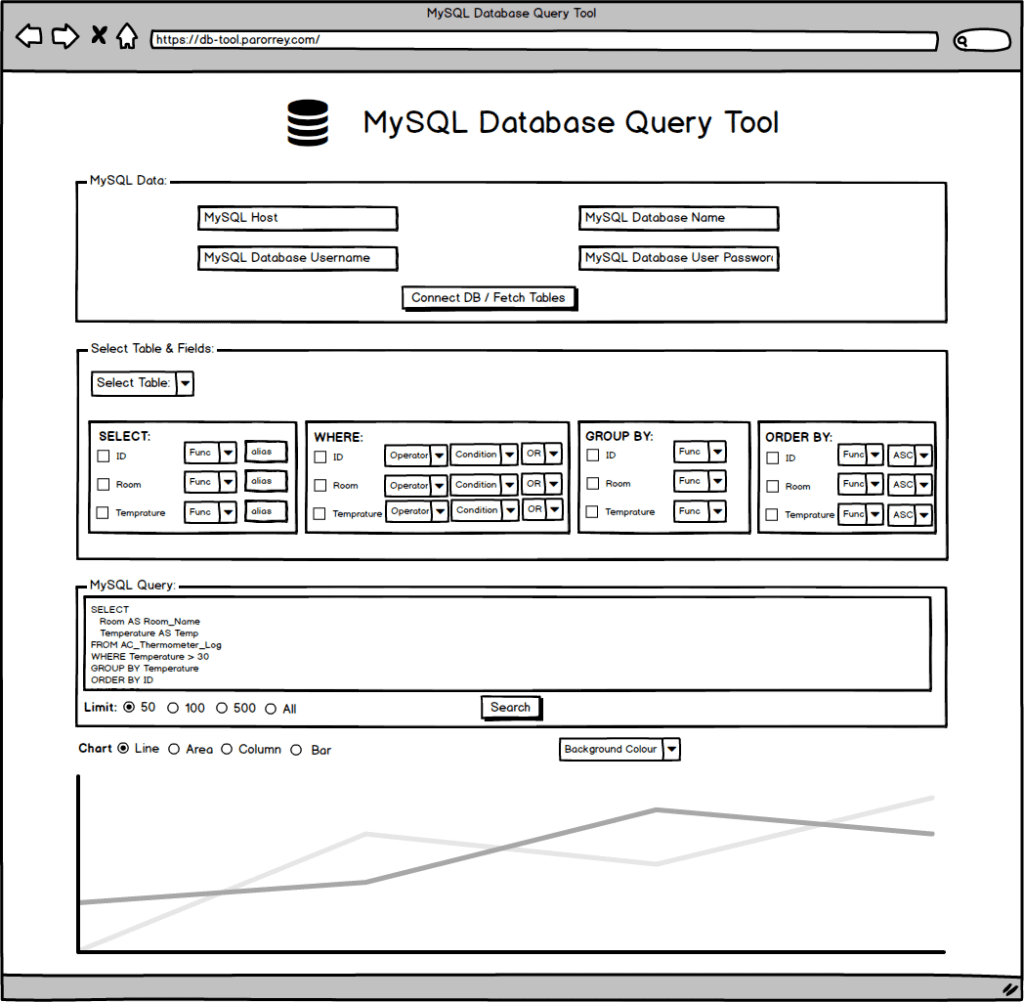Check Room in the WHERE section
1024x1002 pixels.
[x=320, y=485]
